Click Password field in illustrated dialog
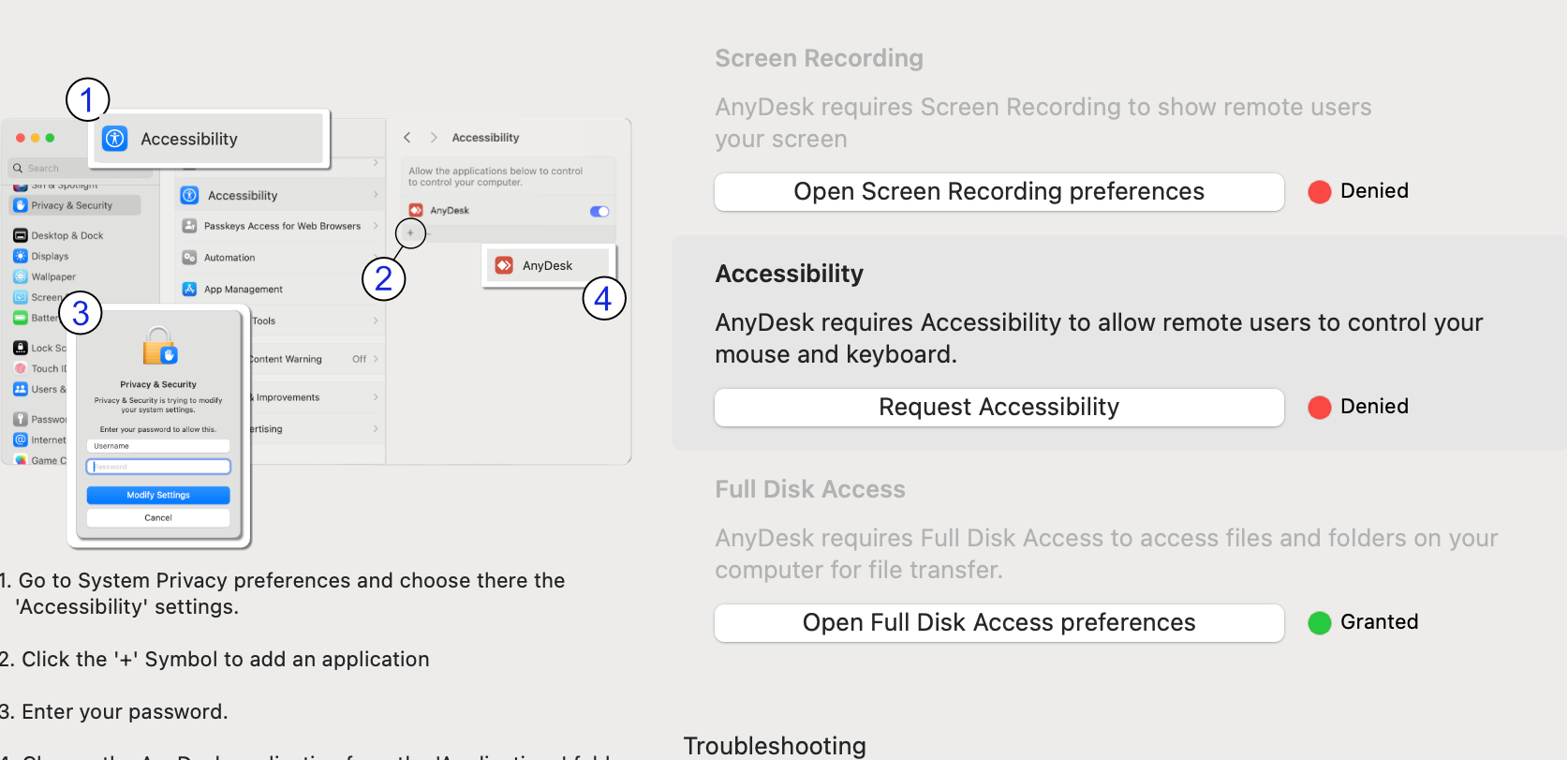Image resolution: width=1568 pixels, height=760 pixels. point(158,467)
